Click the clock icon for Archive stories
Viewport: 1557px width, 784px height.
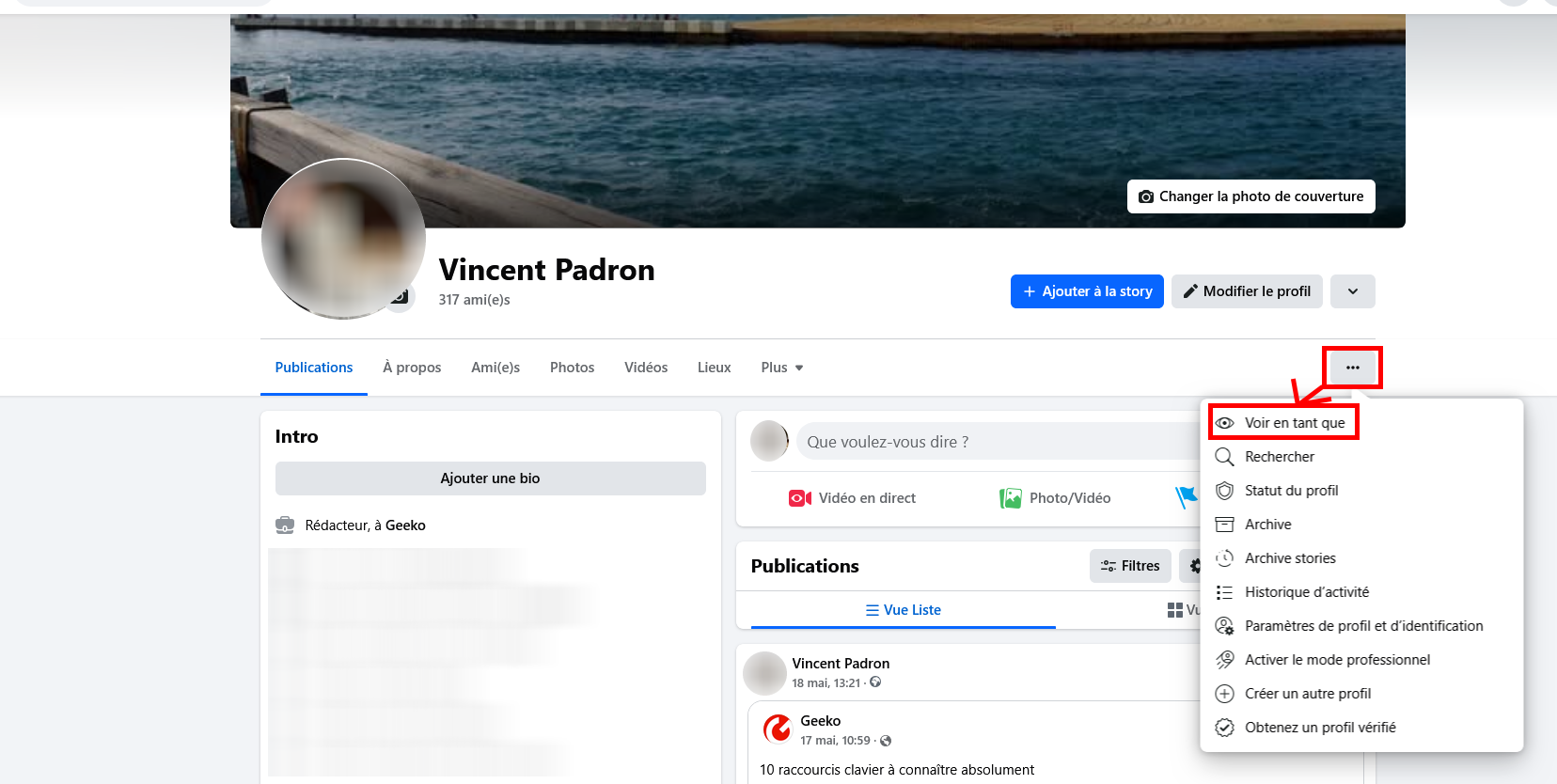click(x=1224, y=558)
